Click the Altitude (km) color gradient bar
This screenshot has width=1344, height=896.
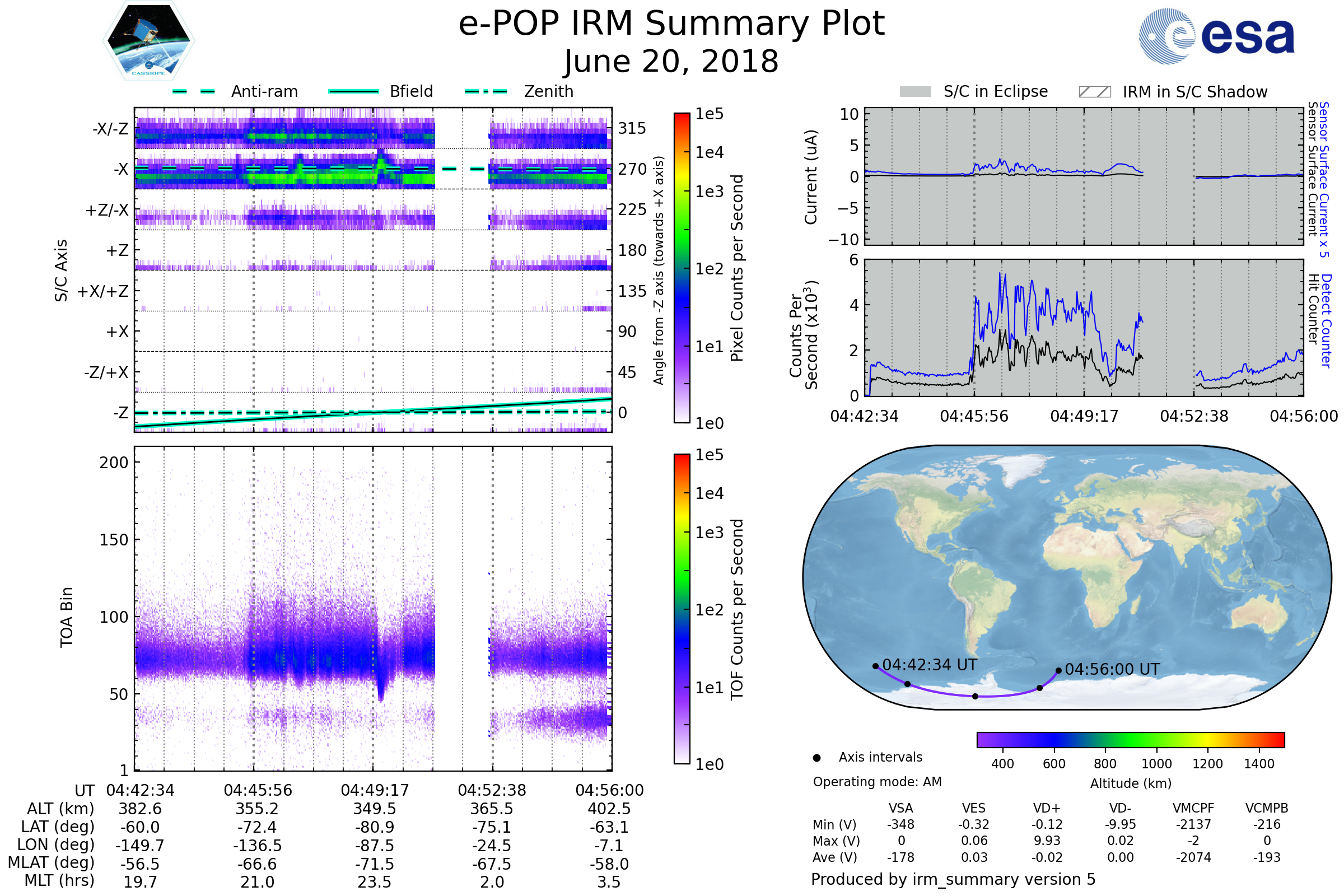click(1130, 739)
